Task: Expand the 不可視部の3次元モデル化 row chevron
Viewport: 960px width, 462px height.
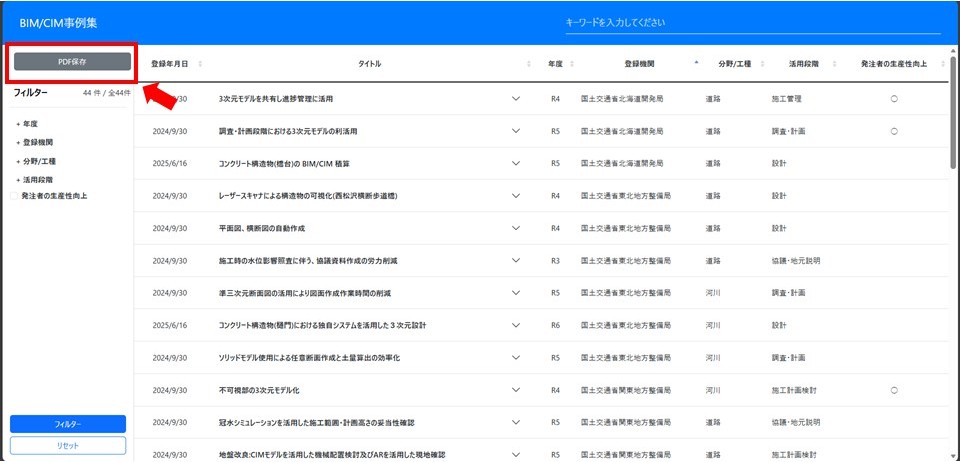Action: coord(517,390)
